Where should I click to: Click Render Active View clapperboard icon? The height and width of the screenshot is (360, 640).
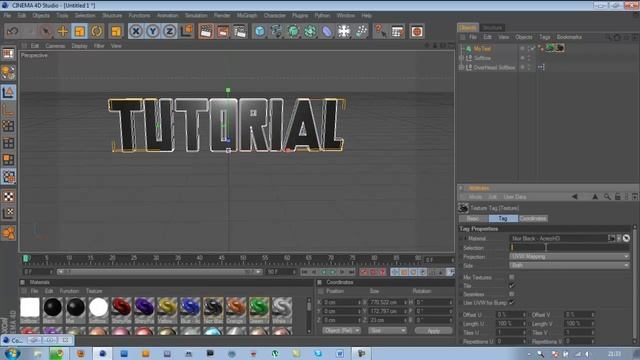click(x=206, y=31)
